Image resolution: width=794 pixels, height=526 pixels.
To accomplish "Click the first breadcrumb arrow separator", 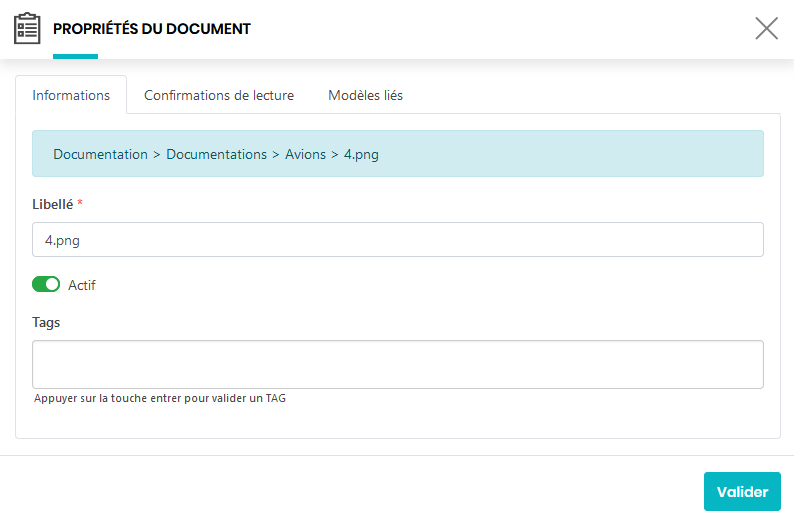I will coord(157,155).
